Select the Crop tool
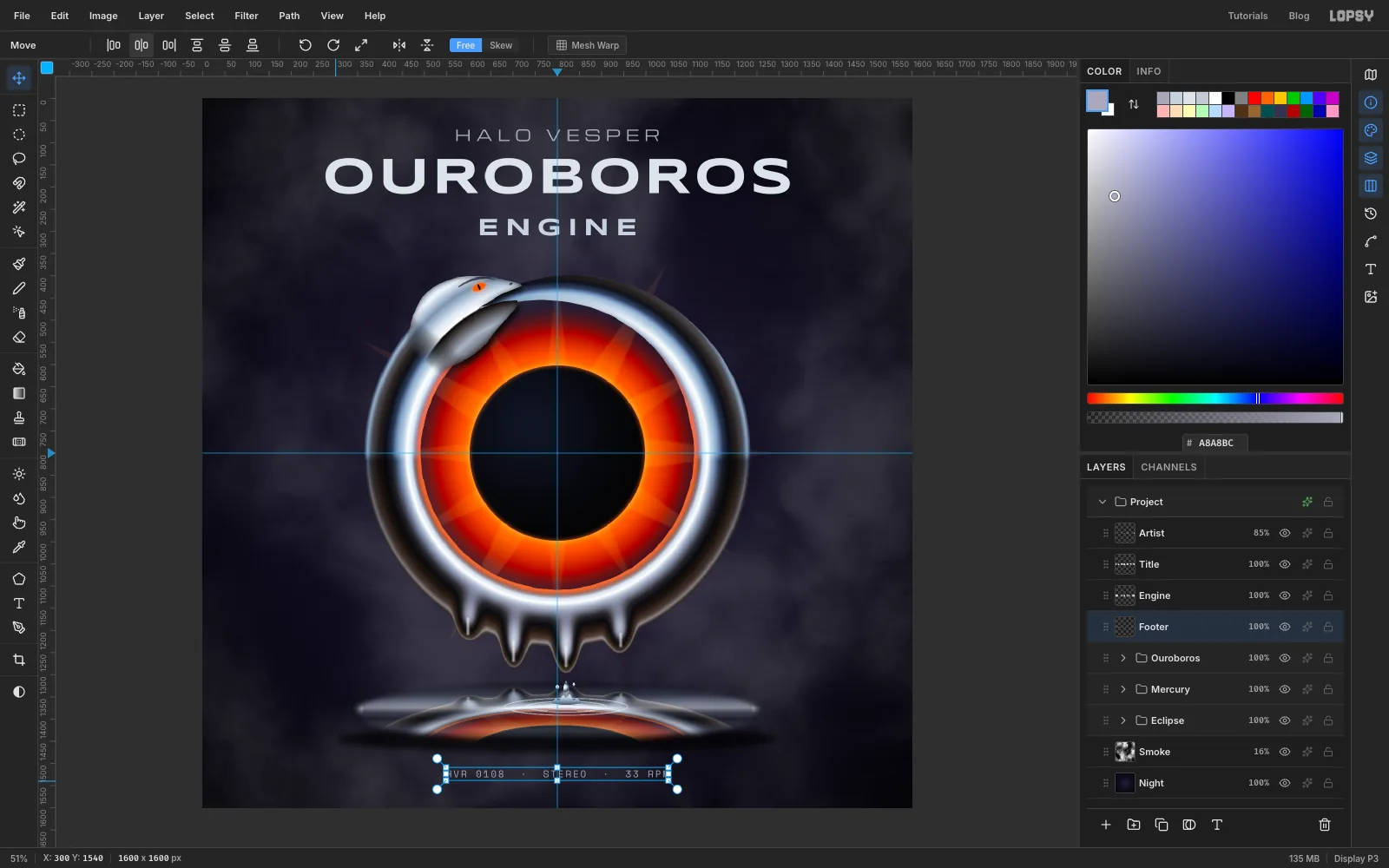 [x=19, y=660]
